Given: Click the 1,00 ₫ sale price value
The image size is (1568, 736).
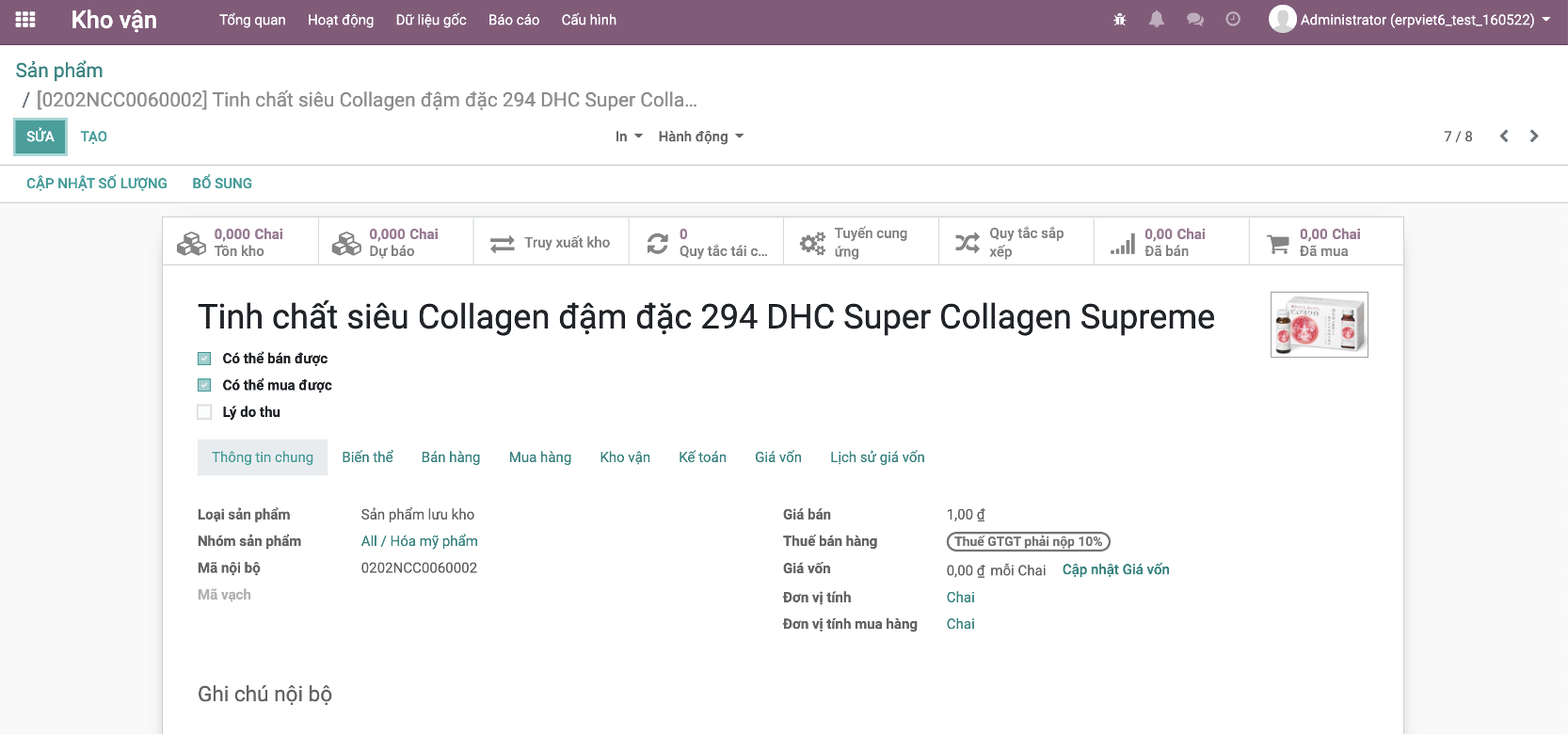Looking at the screenshot, I should (966, 515).
